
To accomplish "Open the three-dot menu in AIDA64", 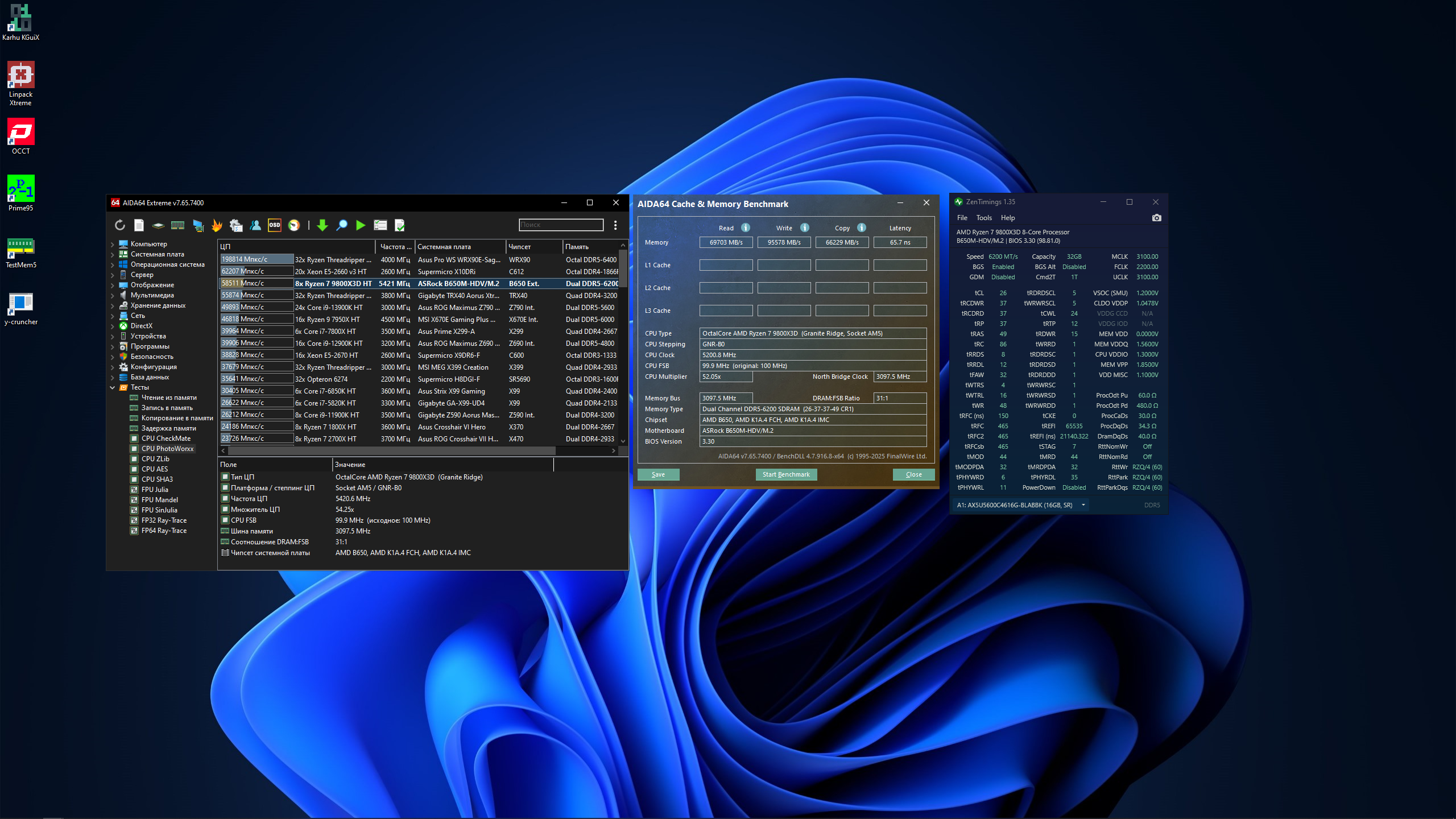I will click(615, 225).
